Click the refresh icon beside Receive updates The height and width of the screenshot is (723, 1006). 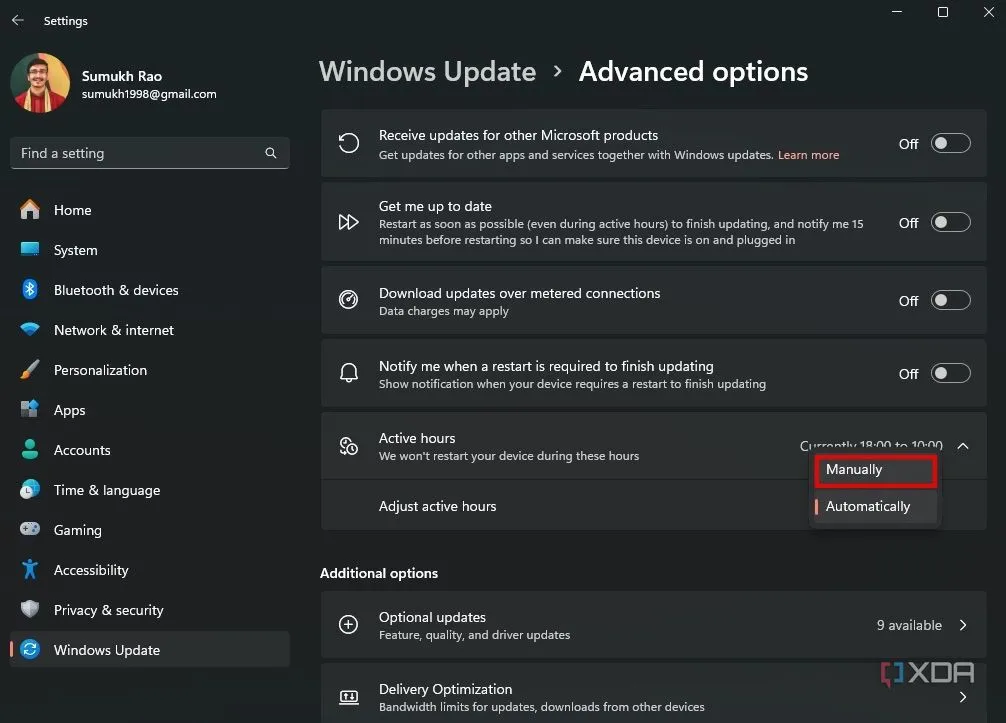348,143
